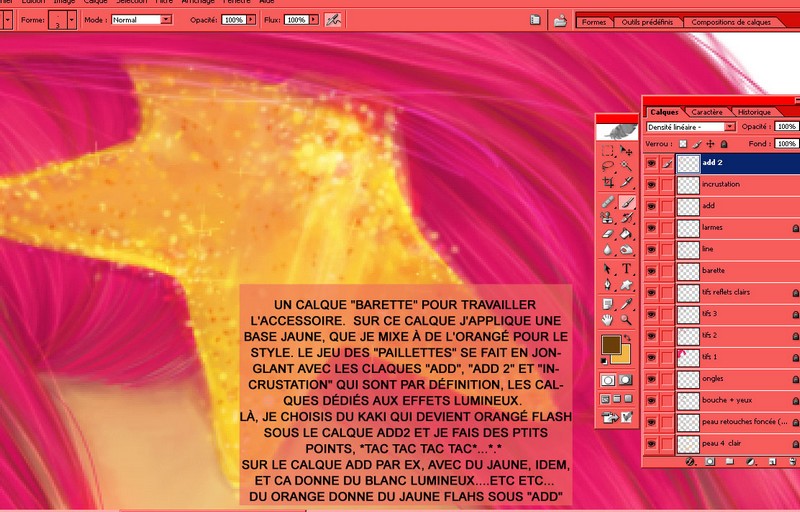Select the Eyedropper tool
Viewport: 800px width, 512px height.
point(627,304)
